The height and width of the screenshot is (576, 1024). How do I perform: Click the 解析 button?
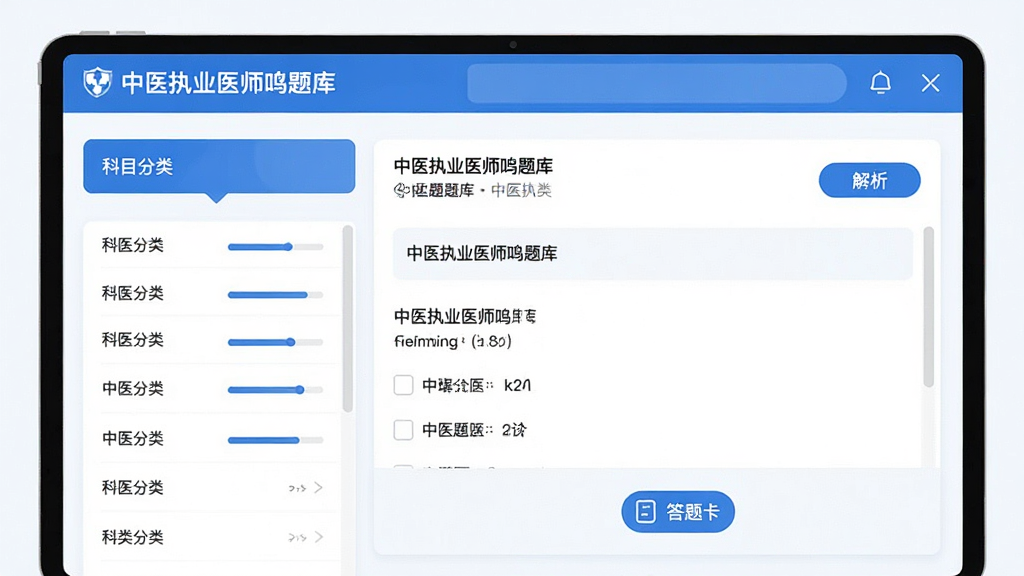[x=869, y=180]
